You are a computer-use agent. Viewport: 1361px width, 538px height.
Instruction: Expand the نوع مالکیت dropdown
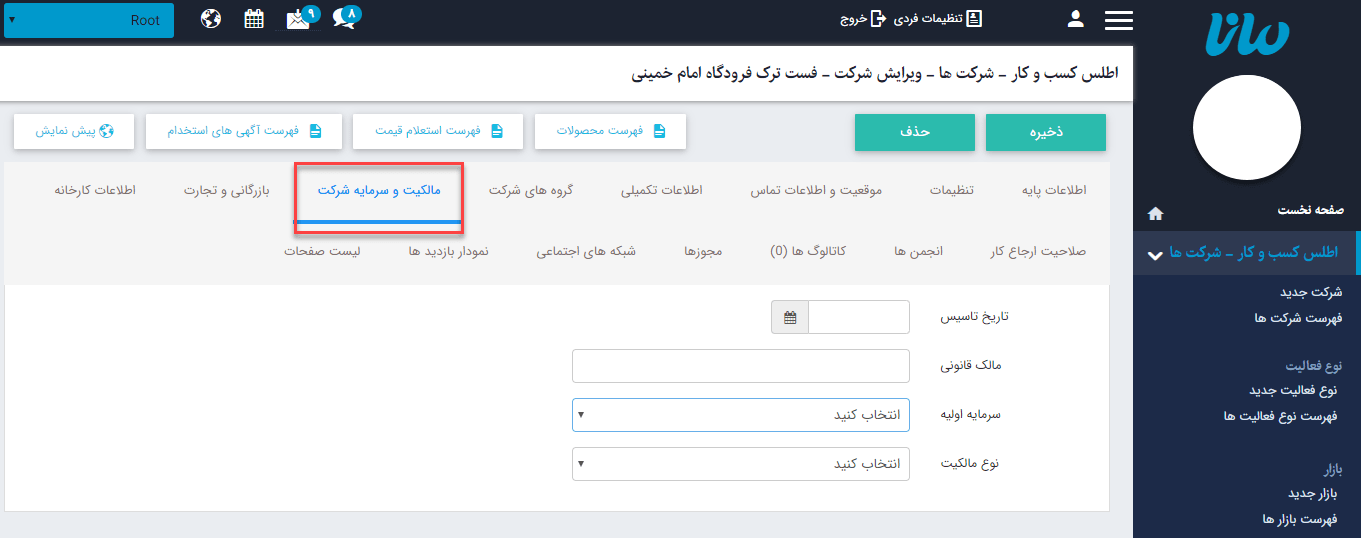pos(740,464)
